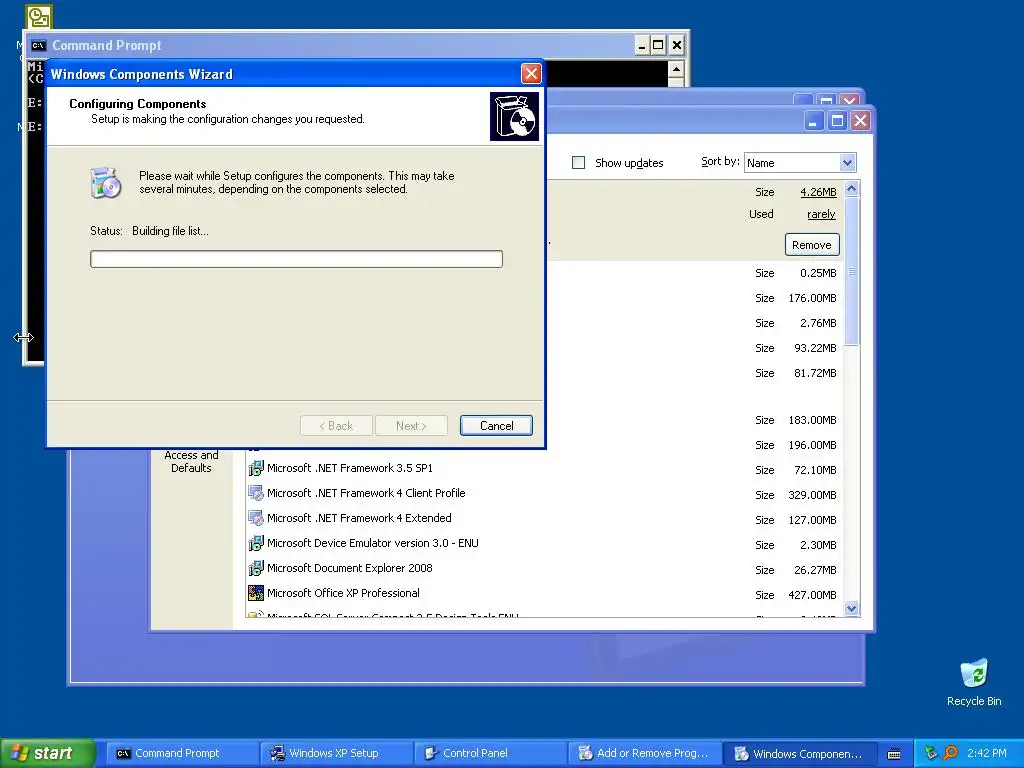Click the yellow desktop icon at top-left
The width and height of the screenshot is (1024, 768).
coord(39,17)
